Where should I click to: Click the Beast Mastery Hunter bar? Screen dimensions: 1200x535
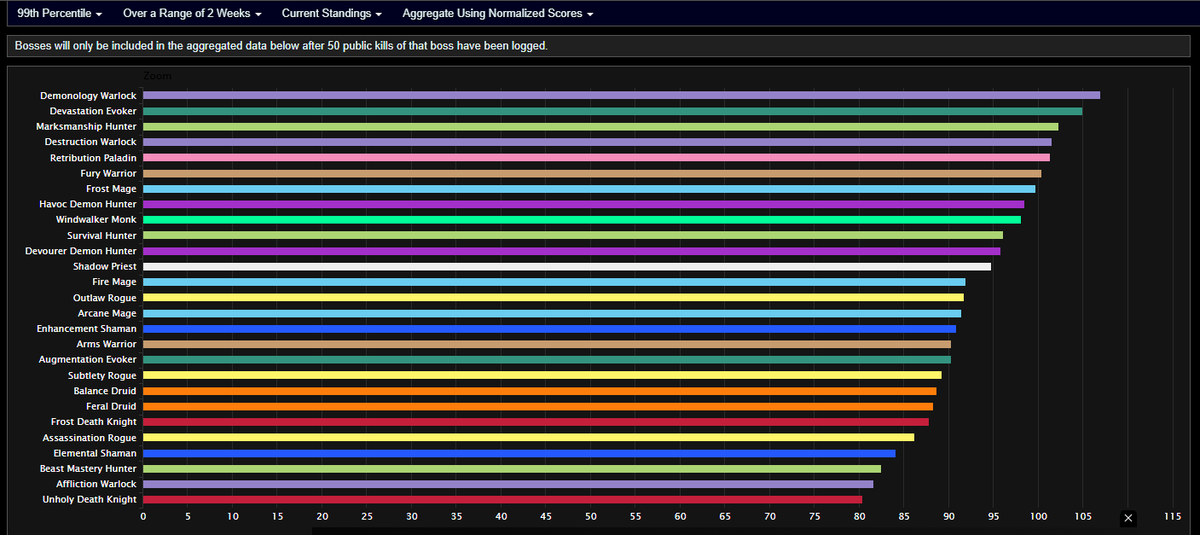click(x=512, y=468)
